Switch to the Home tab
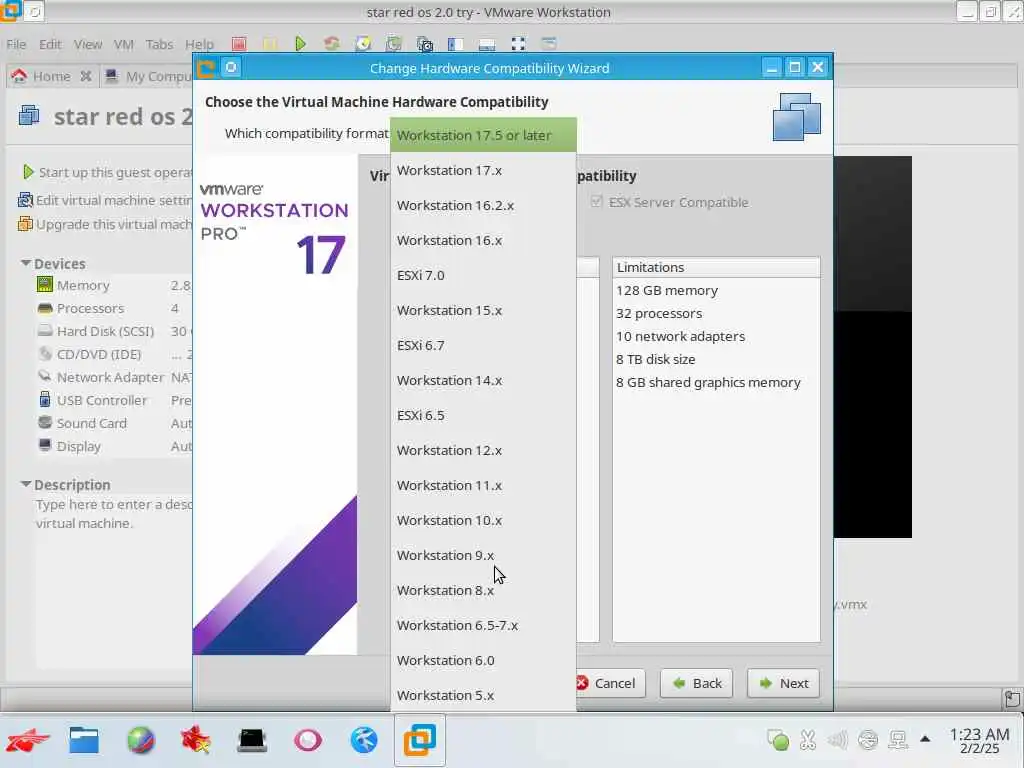Viewport: 1024px width, 768px height. click(x=52, y=76)
